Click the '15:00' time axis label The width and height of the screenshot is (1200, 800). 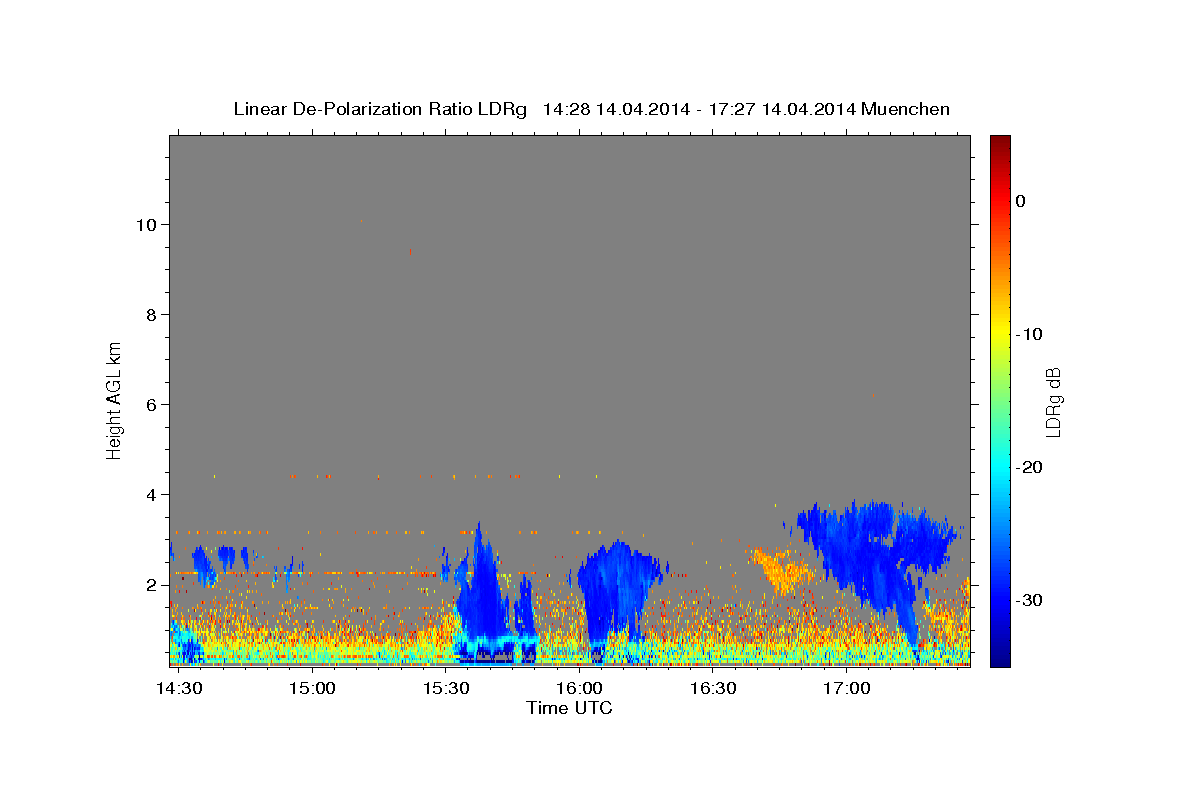pos(313,689)
